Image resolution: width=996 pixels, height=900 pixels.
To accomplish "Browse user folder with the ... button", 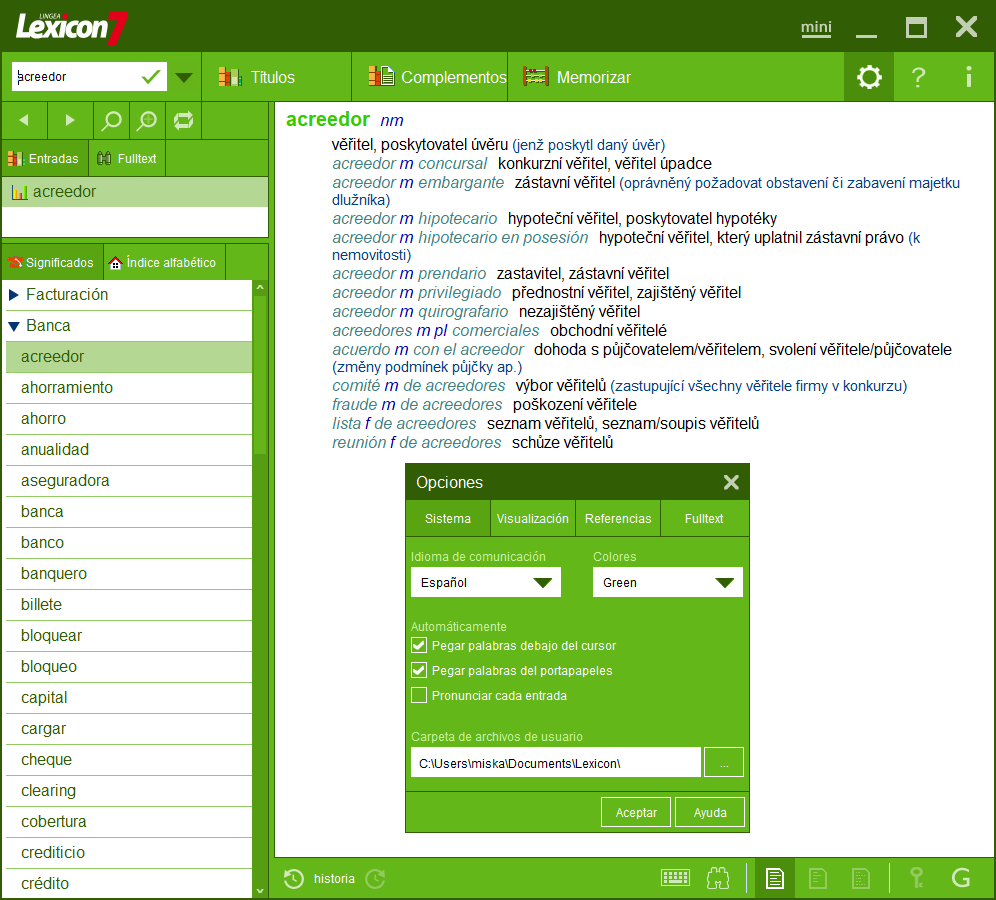I will pos(723,762).
